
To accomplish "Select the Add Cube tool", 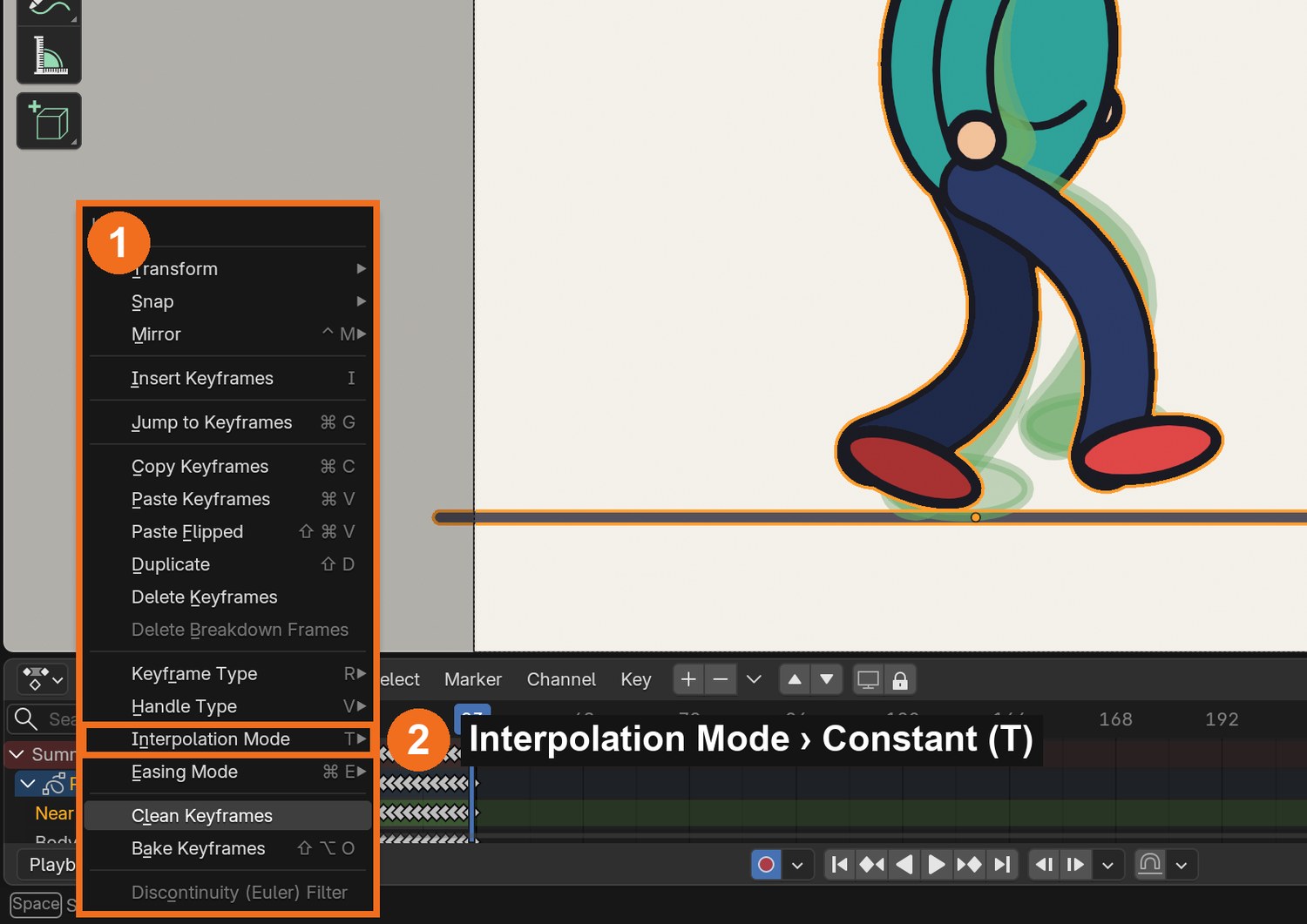I will [49, 121].
